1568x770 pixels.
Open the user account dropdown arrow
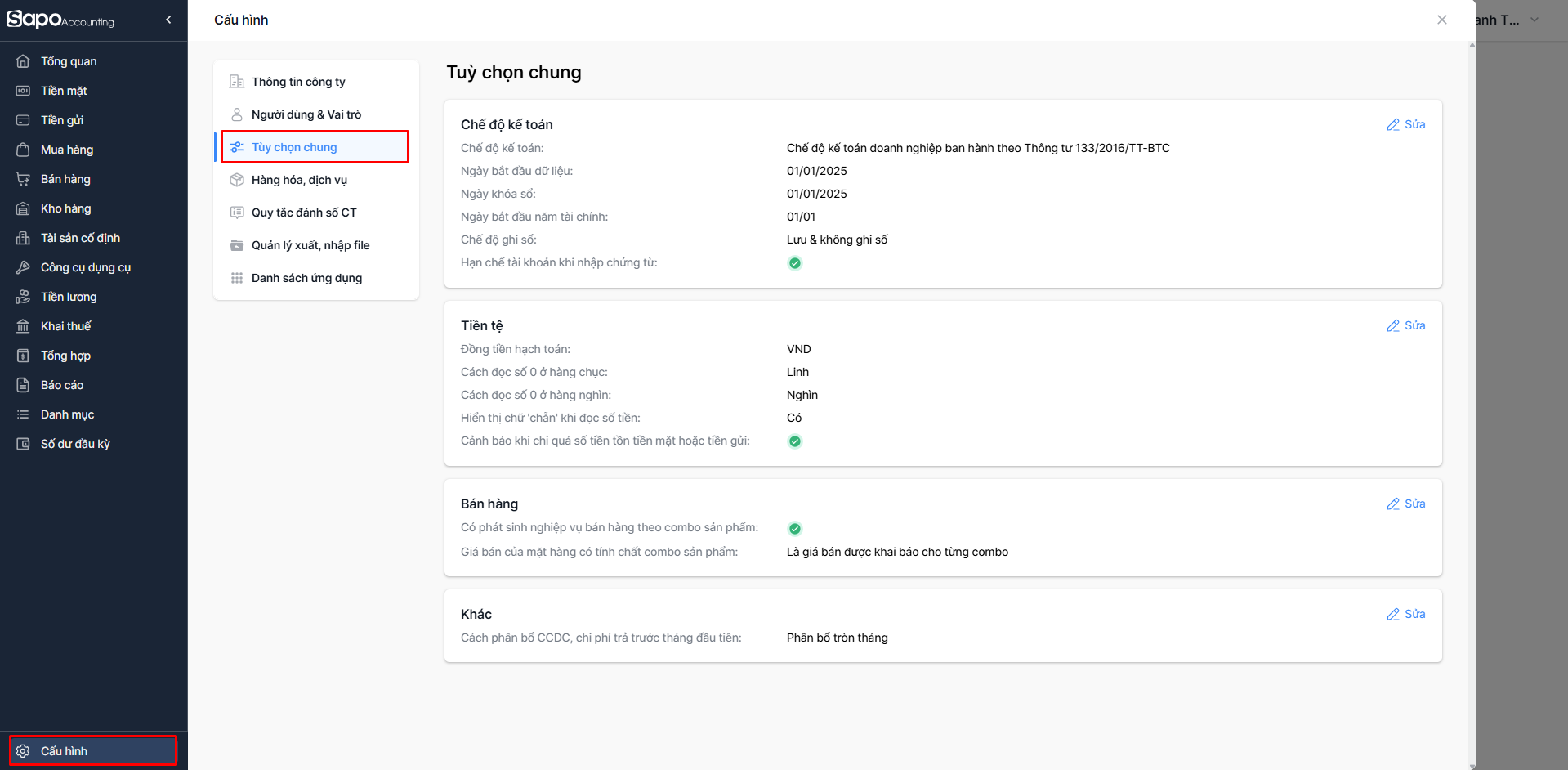click(x=1534, y=20)
